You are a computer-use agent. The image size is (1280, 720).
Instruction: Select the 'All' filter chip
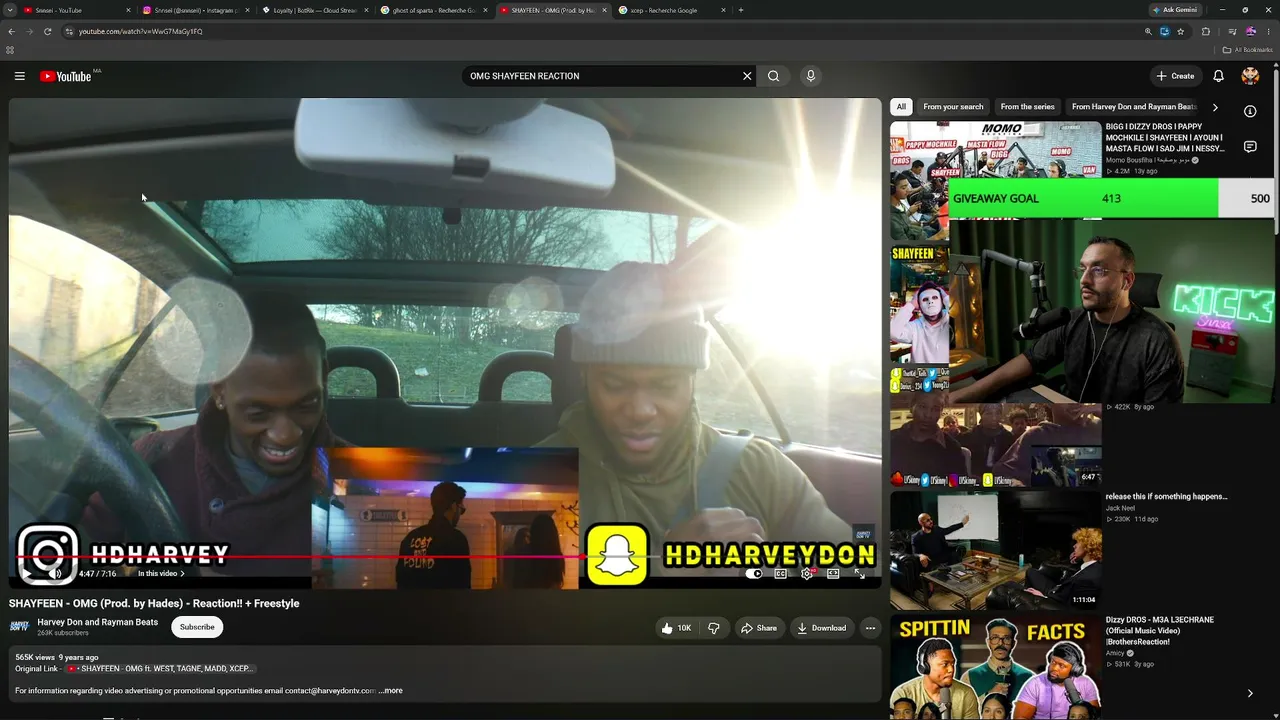tap(901, 107)
